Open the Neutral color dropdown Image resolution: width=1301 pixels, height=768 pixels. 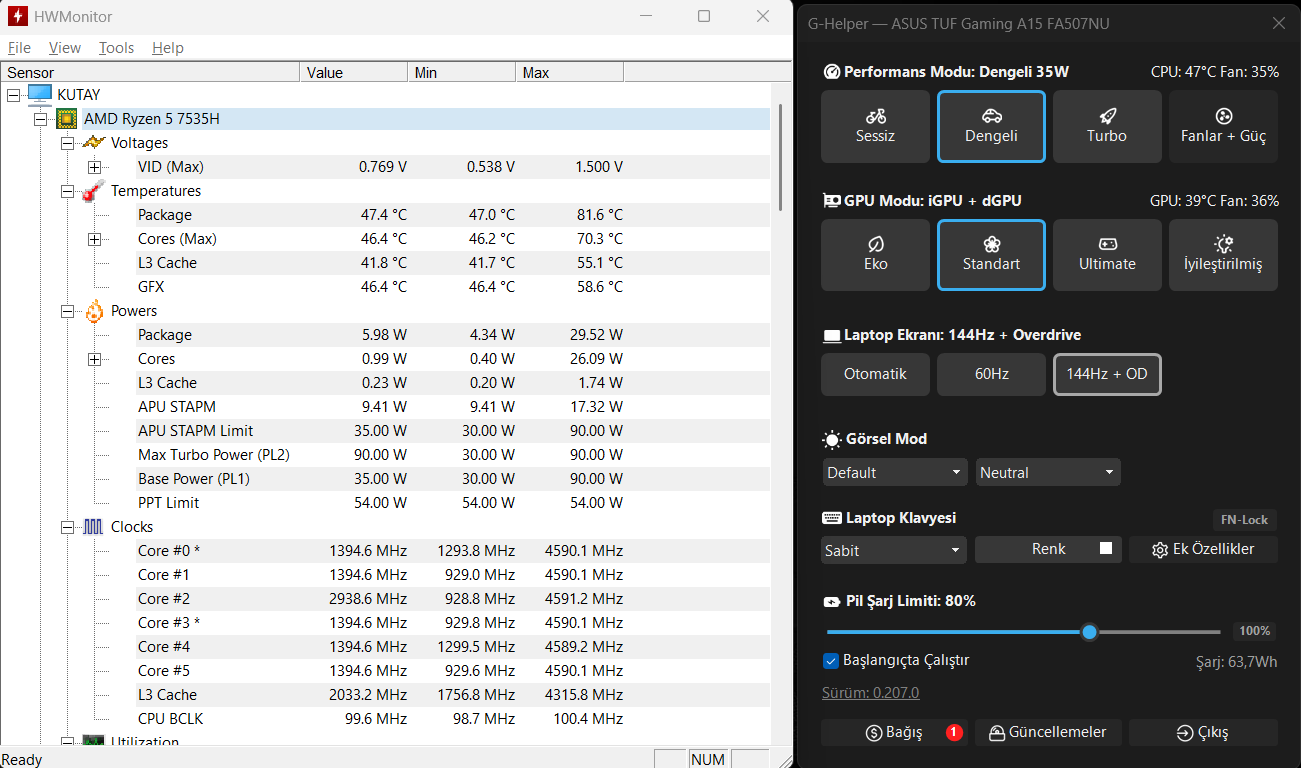[1048, 472]
